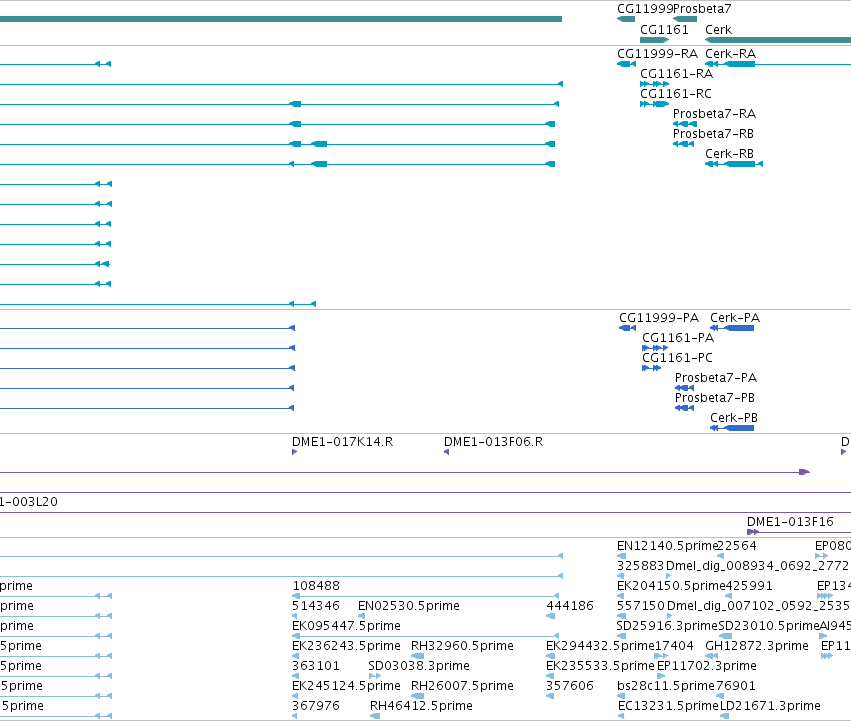Click the 108488 alignment label
The height and width of the screenshot is (721, 851).
point(316,586)
